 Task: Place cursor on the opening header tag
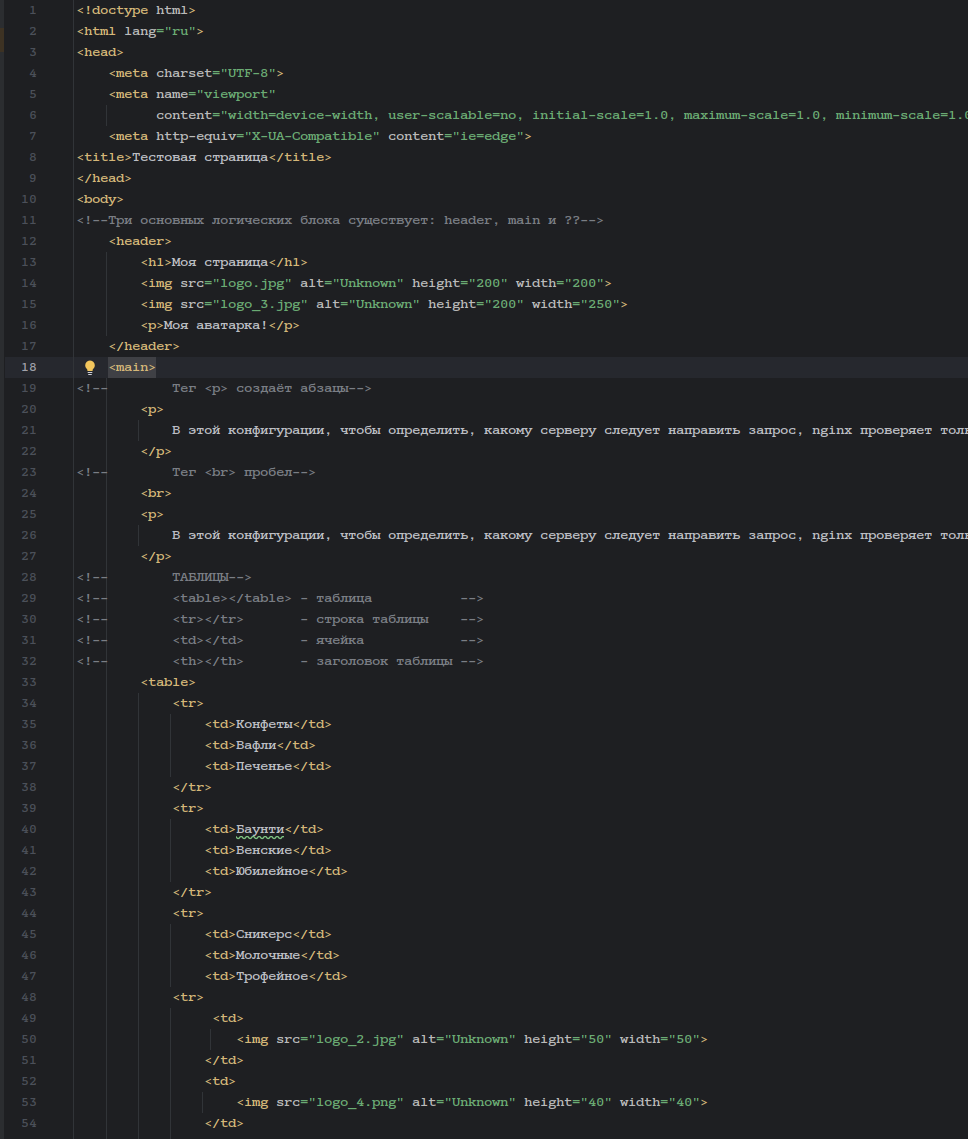point(140,241)
